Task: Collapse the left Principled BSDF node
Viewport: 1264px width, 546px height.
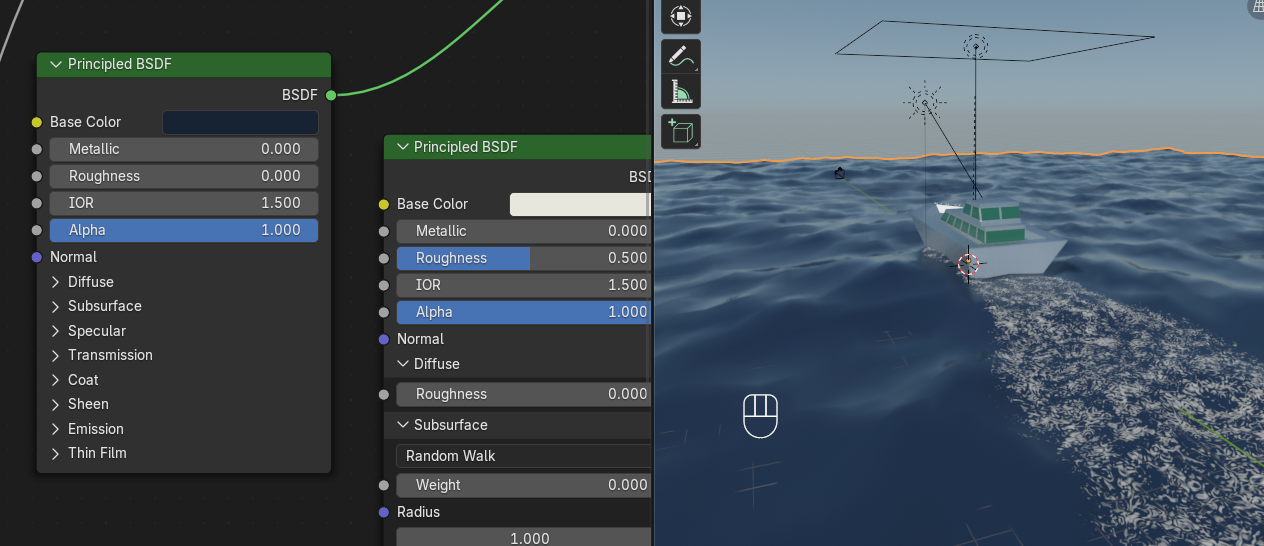Action: [56, 64]
